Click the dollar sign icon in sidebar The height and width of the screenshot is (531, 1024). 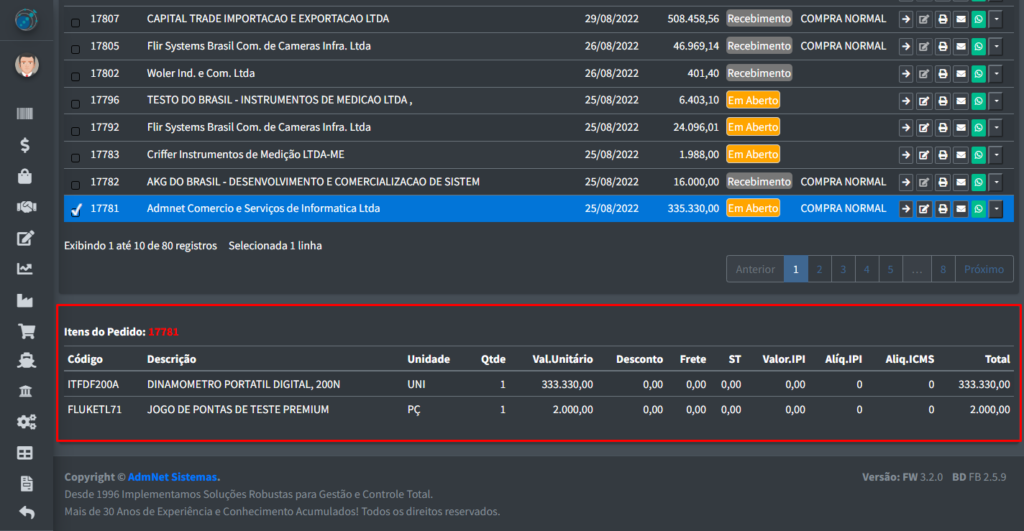26,145
